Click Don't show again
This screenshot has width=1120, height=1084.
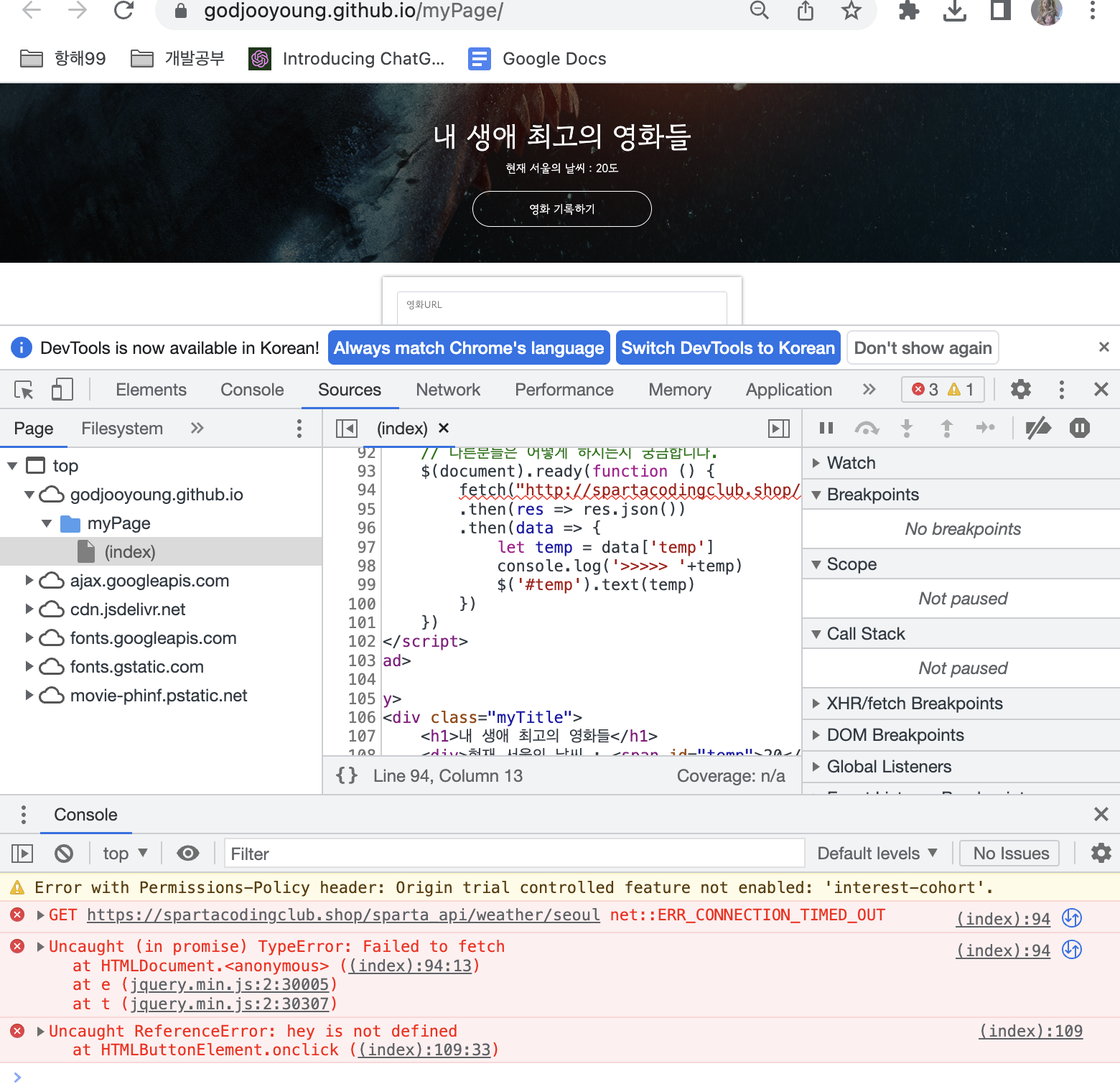[x=923, y=348]
